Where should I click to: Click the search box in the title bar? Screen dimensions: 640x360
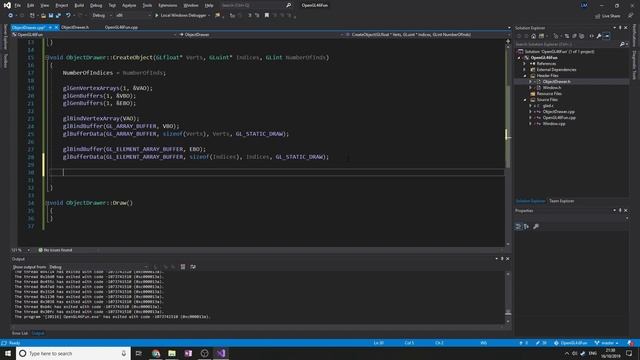pos(256,5)
